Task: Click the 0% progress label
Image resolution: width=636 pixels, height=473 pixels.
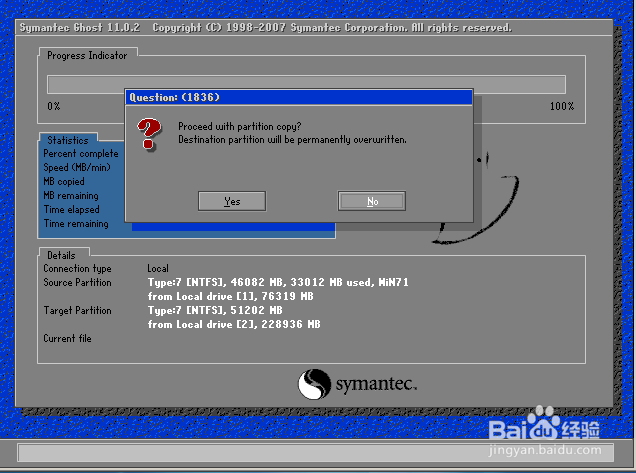Action: 54,106
